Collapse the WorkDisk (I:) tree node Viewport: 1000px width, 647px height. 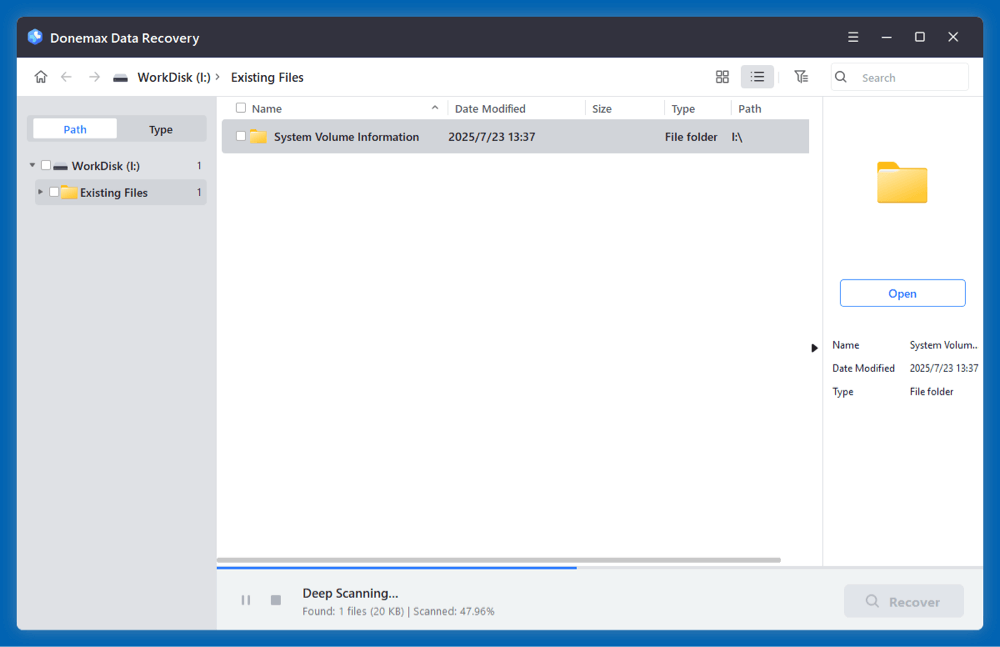[31, 165]
